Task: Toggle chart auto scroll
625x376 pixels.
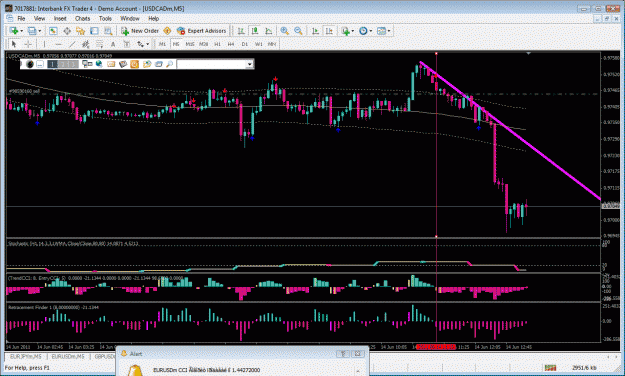Action: pyautogui.click(x=315, y=31)
